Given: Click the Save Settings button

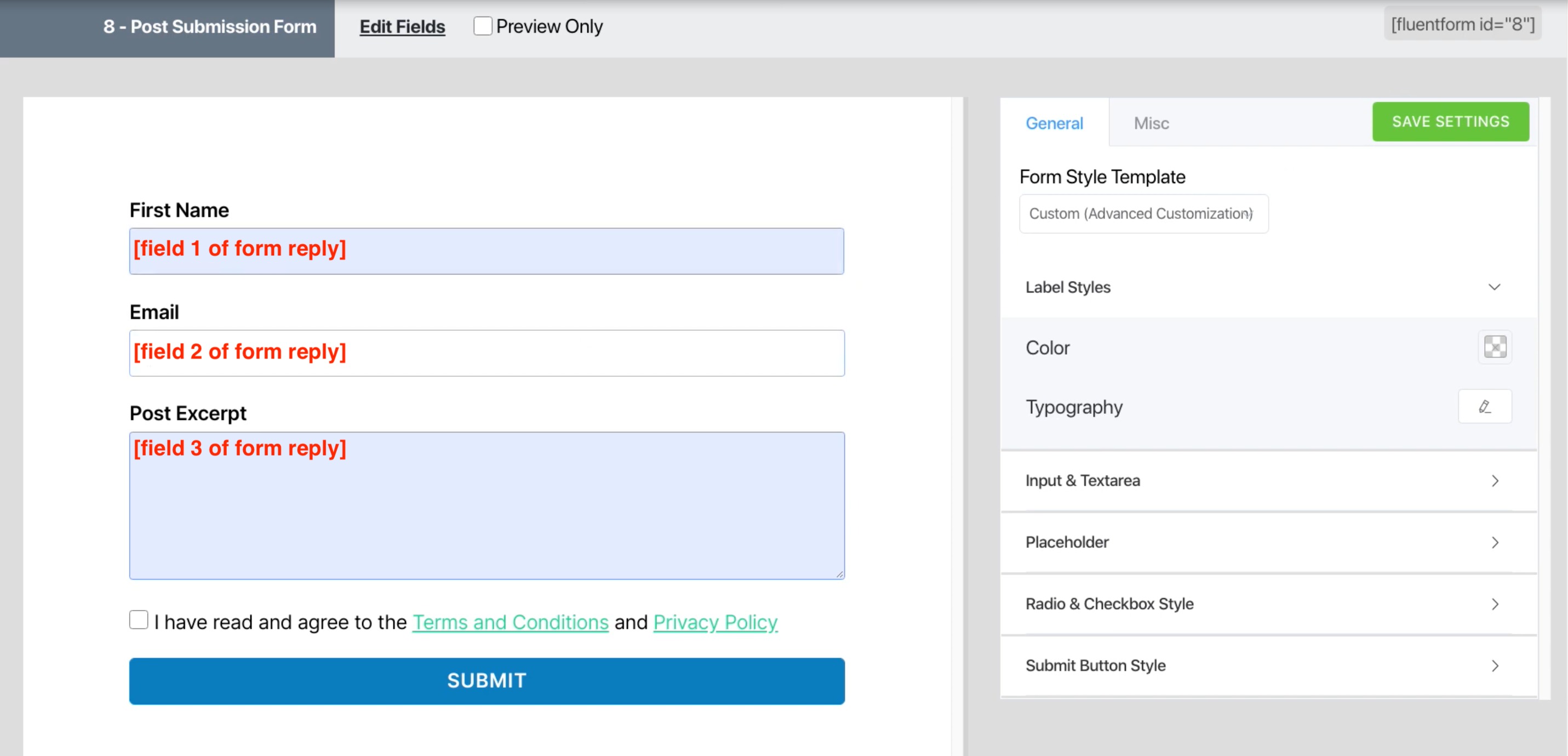Looking at the screenshot, I should [1450, 122].
